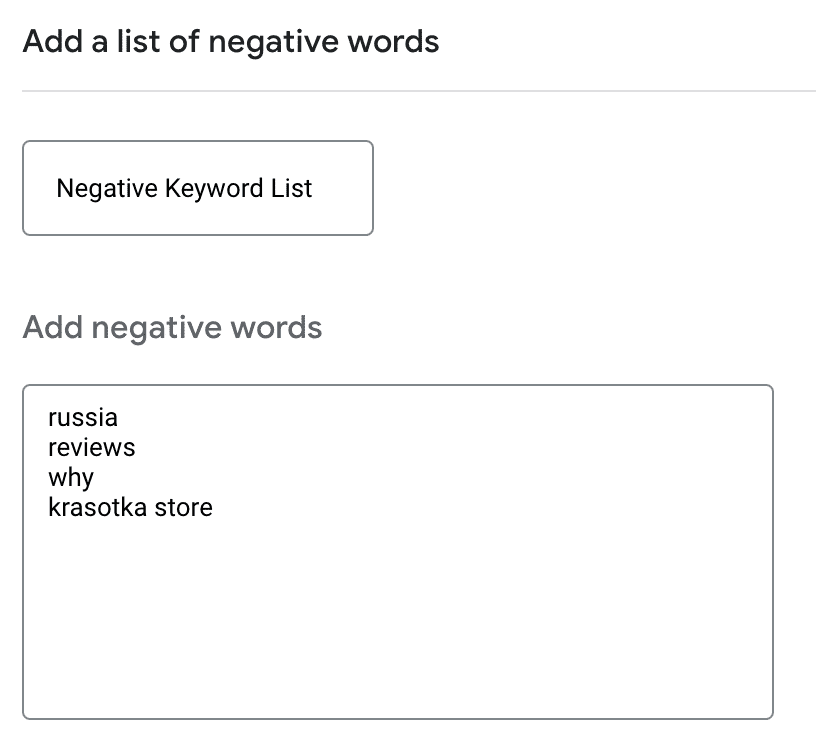Click the heading Add a list of negative words
This screenshot has width=816, height=742.
(230, 42)
